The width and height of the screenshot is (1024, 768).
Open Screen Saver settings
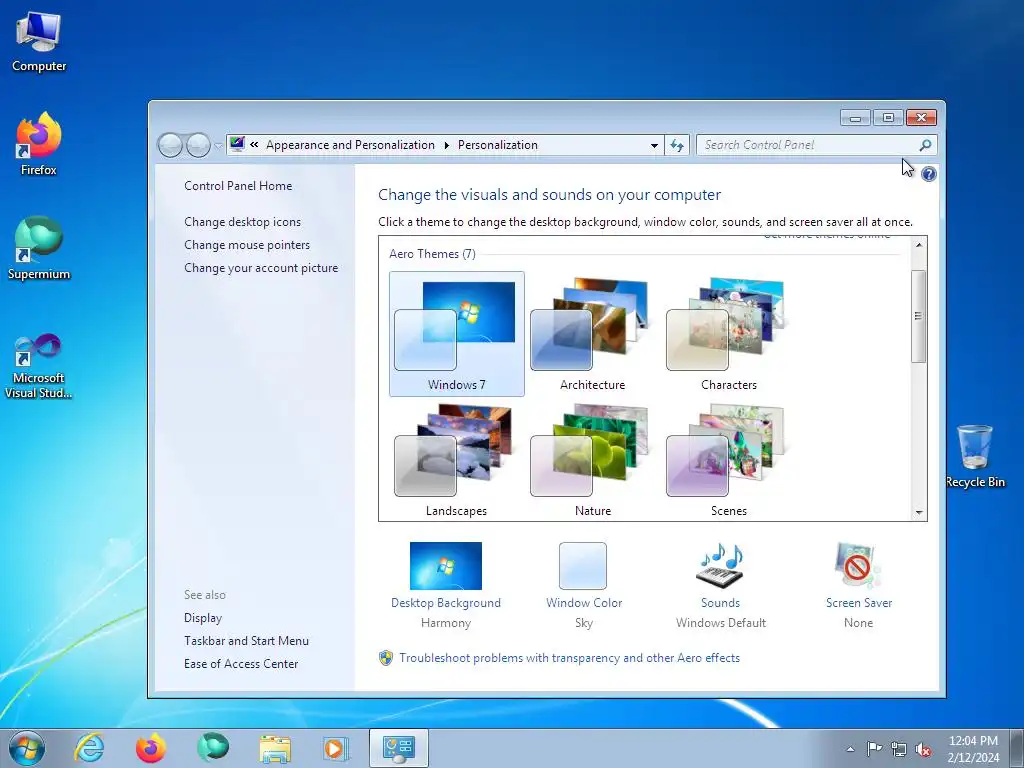click(859, 585)
